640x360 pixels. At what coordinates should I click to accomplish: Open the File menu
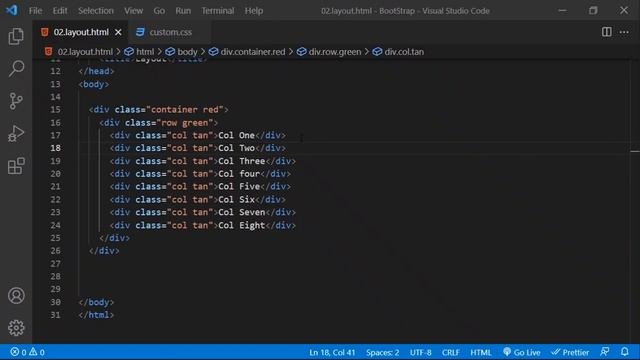click(x=35, y=11)
